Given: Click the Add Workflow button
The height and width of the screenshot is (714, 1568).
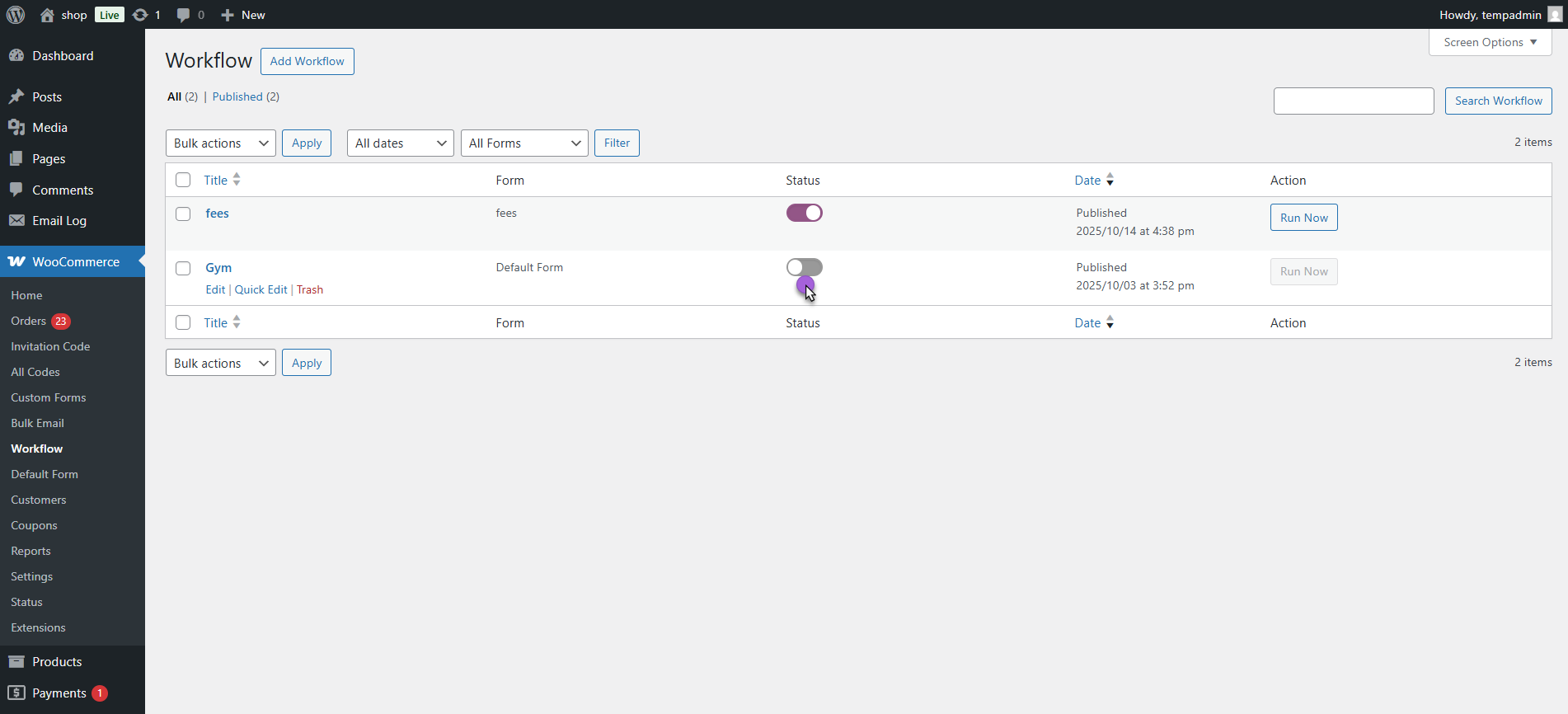Looking at the screenshot, I should pyautogui.click(x=307, y=62).
